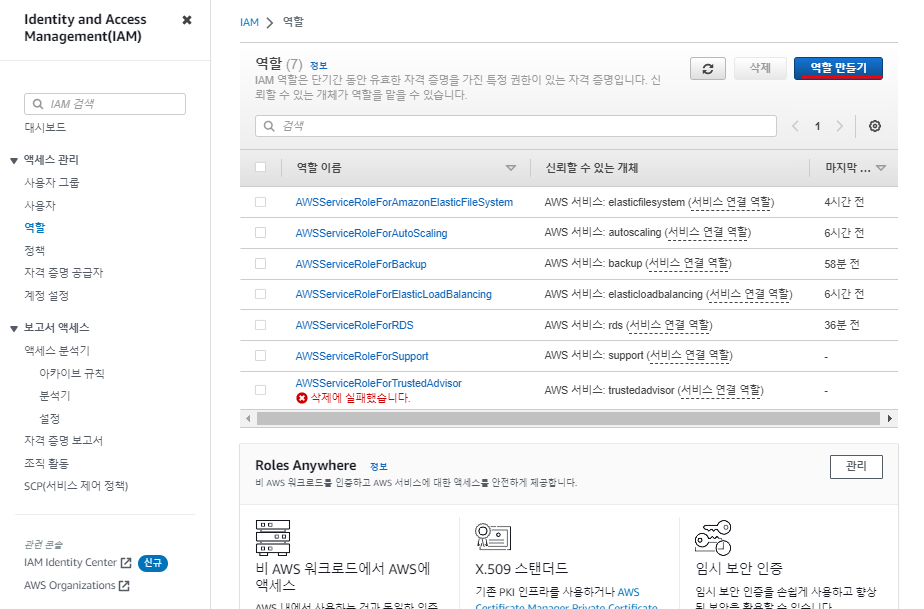The width and height of the screenshot is (924, 609).
Task: Click the red error icon under TrustedAdvisor role
Action: coord(302,398)
